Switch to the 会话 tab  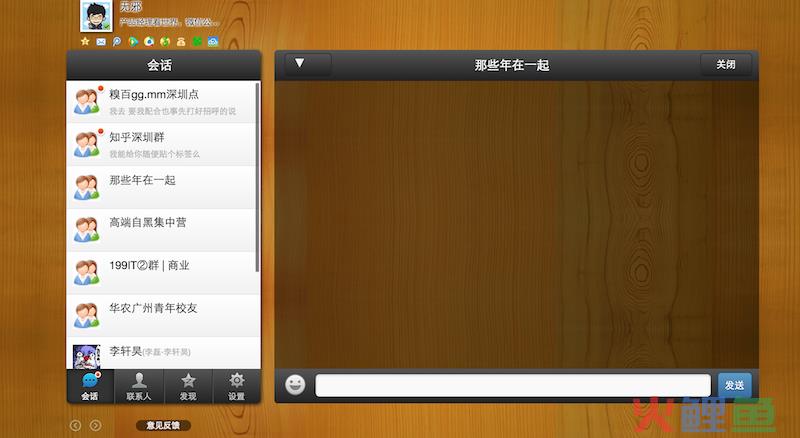click(90, 386)
